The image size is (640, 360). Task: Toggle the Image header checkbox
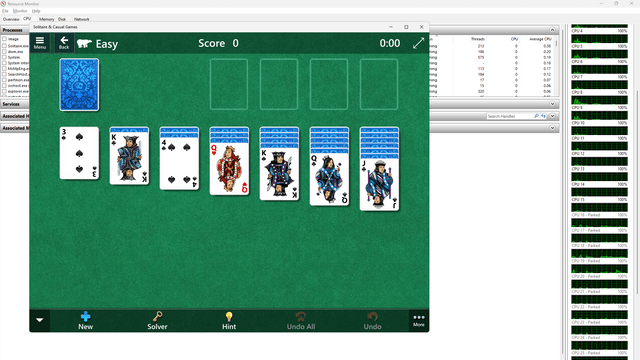(x=4, y=39)
